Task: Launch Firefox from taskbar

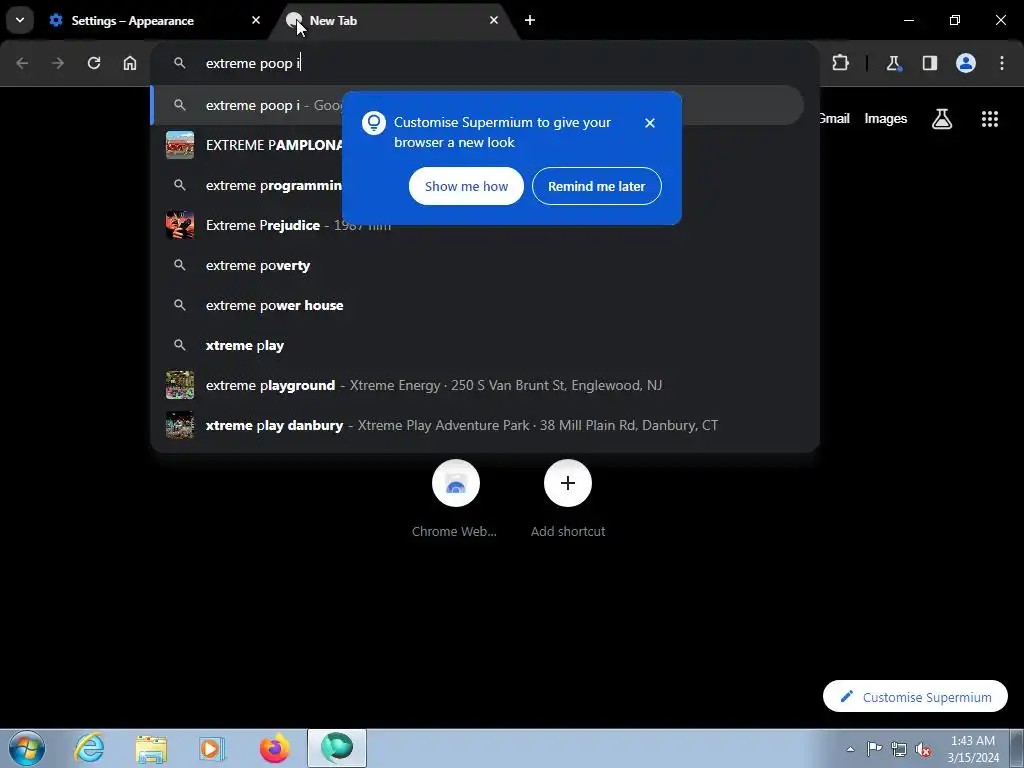Action: [274, 748]
